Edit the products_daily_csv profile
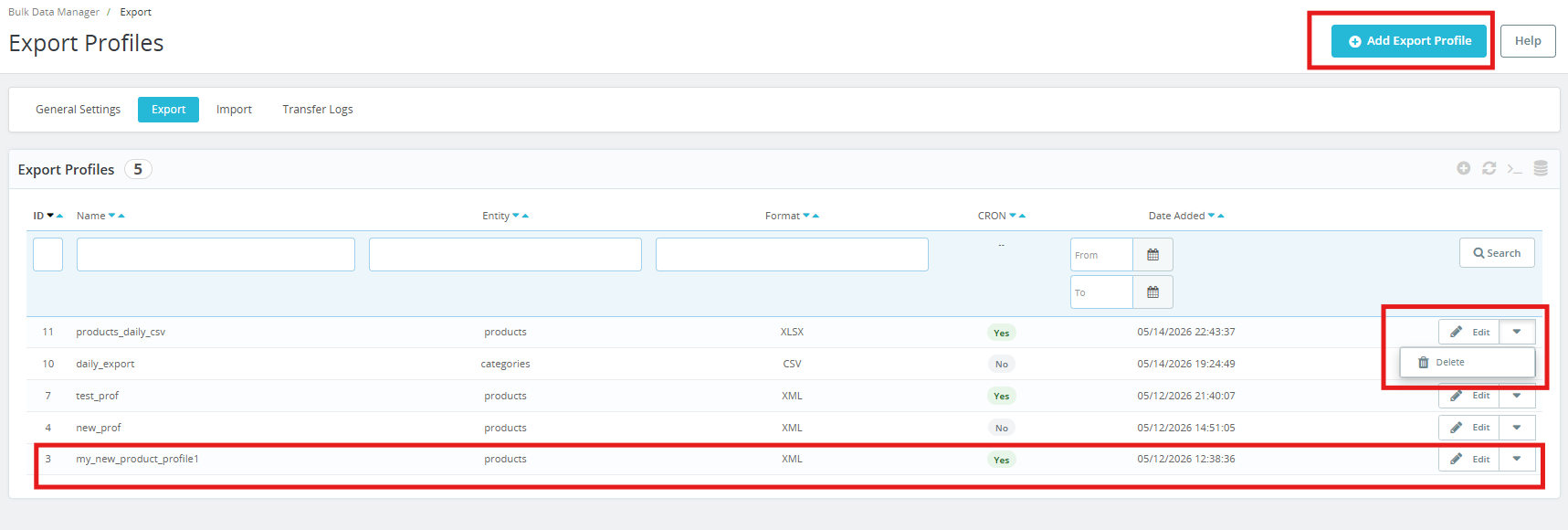 click(1469, 332)
